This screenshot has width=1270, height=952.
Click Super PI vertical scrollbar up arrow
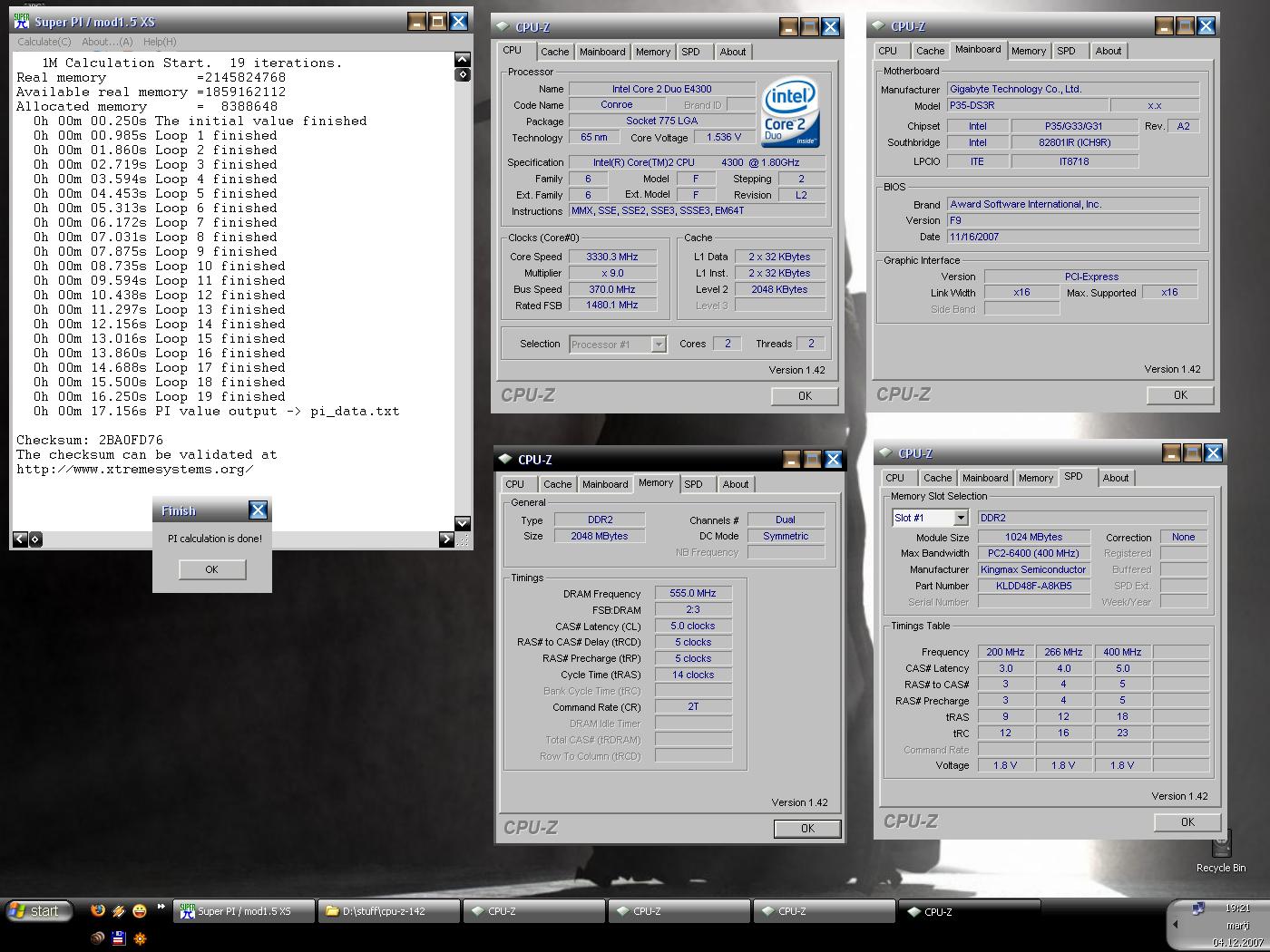coord(463,60)
